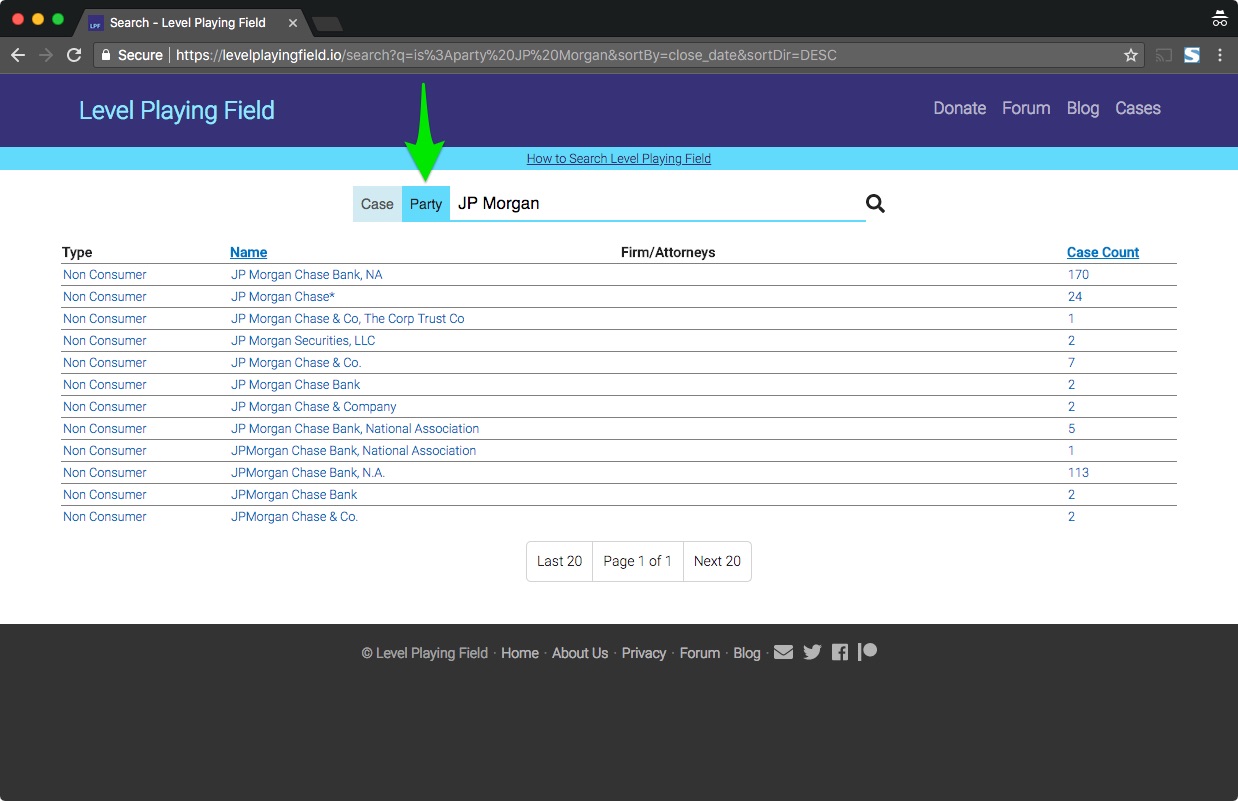Click the case count 7
This screenshot has width=1238, height=801.
coord(1071,362)
